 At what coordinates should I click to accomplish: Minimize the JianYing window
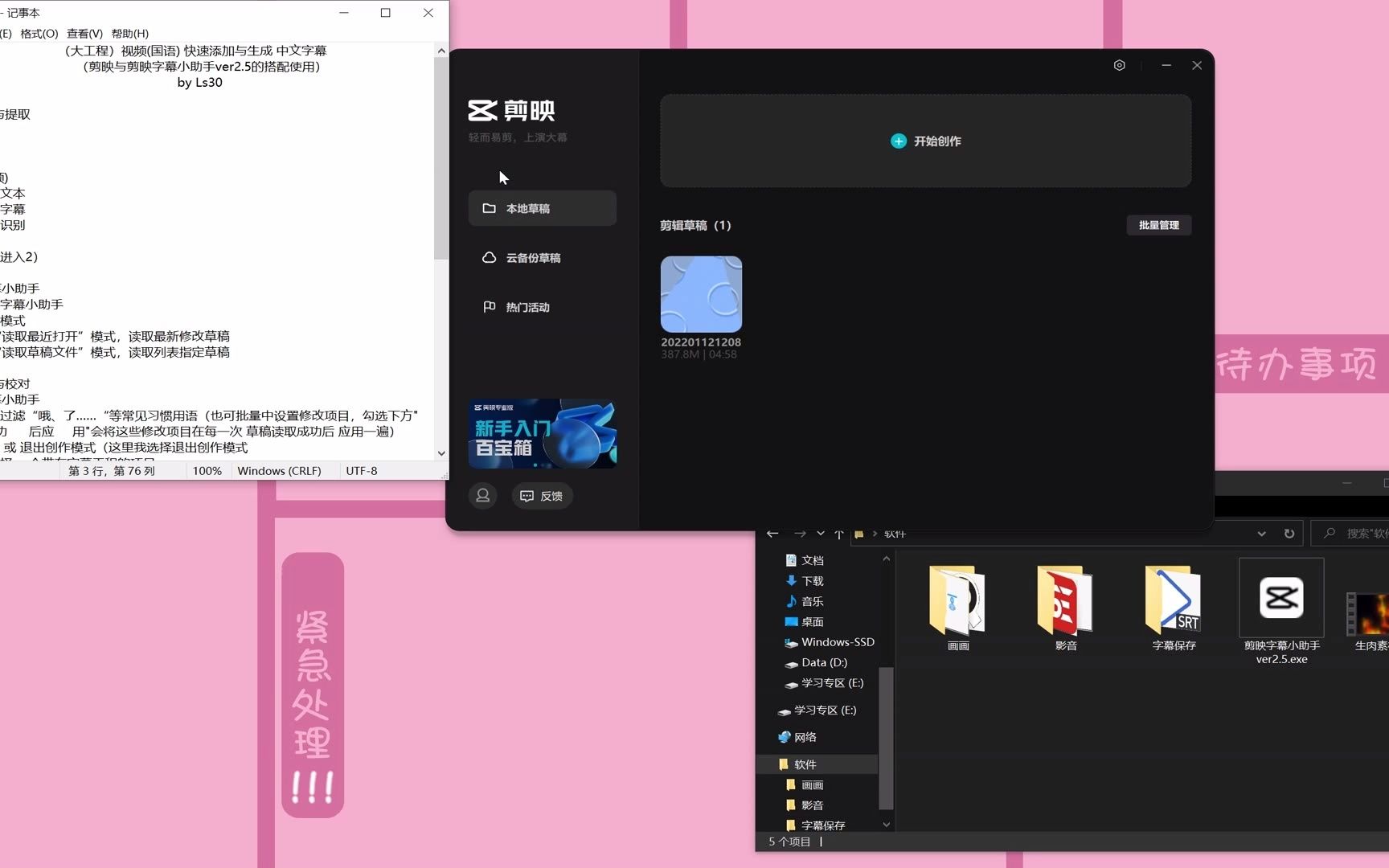pos(1166,65)
